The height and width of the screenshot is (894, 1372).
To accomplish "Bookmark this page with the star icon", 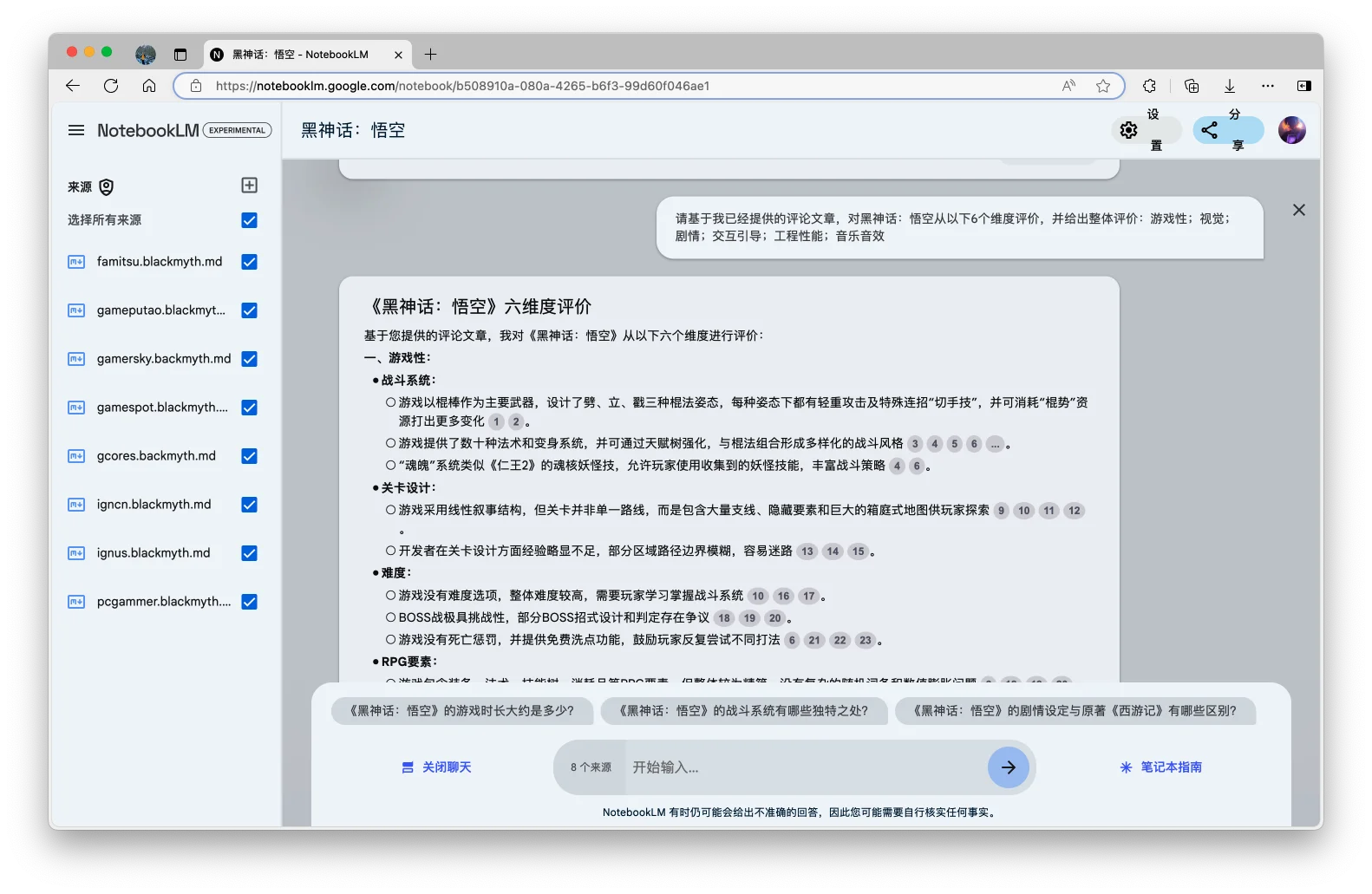I will coord(1103,86).
